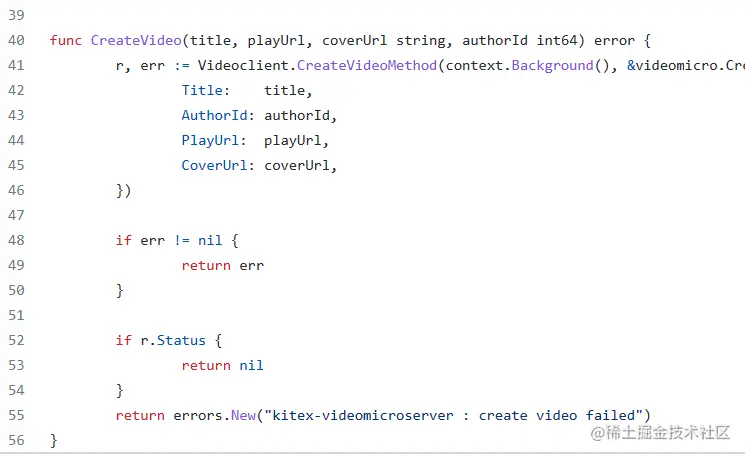Click line number 45
The height and width of the screenshot is (456, 745).
(x=16, y=165)
